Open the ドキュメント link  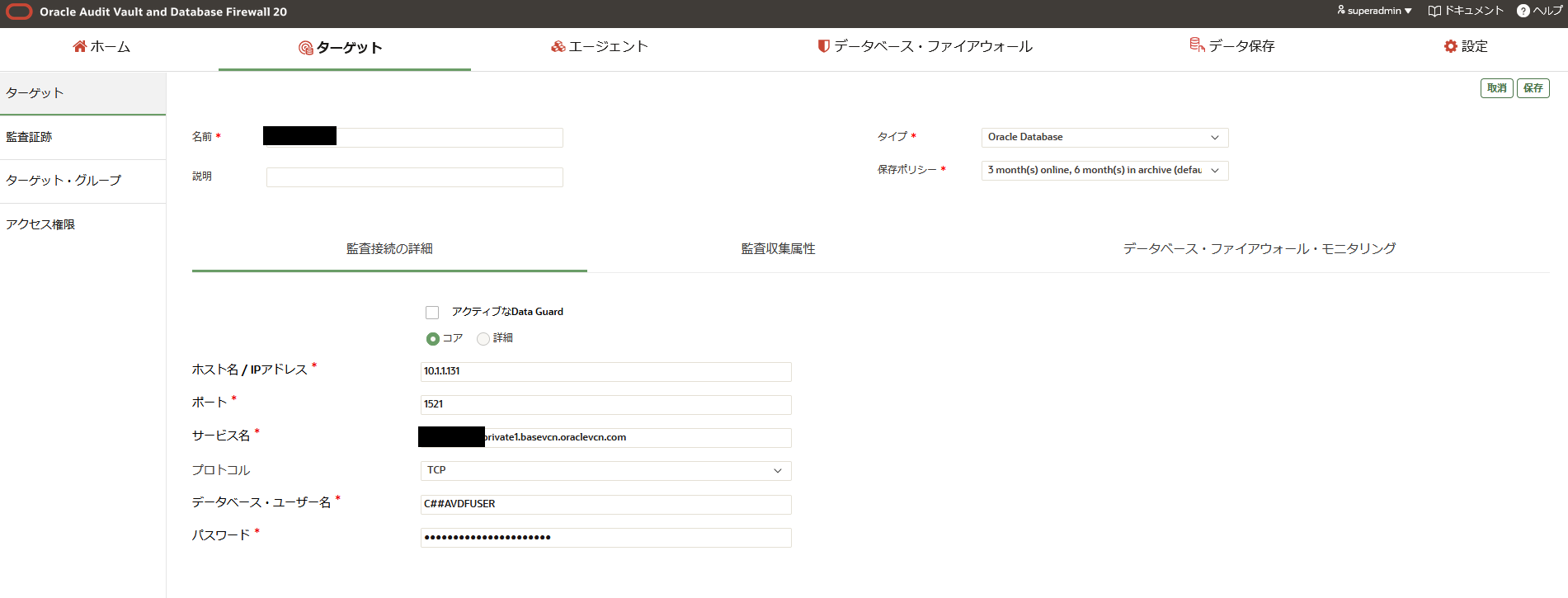tap(1466, 11)
